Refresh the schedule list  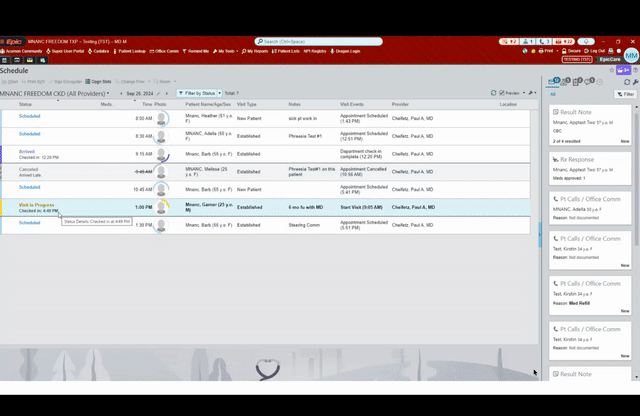(493, 93)
